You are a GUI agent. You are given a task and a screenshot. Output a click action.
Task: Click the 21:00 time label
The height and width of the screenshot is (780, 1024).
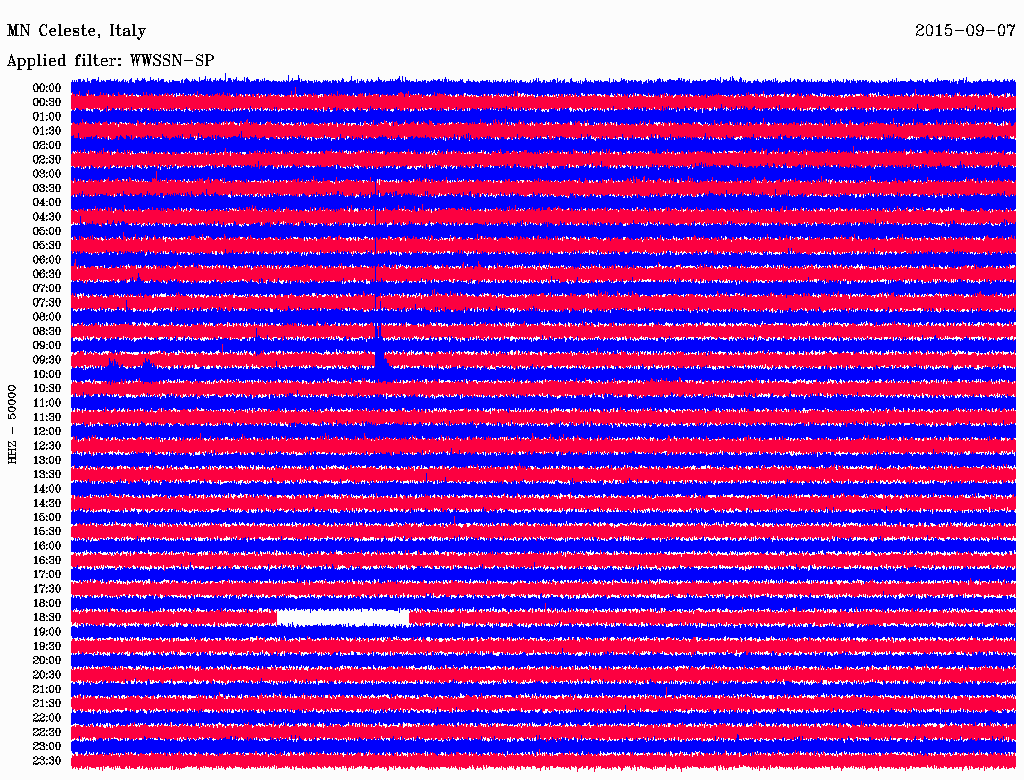click(47, 689)
